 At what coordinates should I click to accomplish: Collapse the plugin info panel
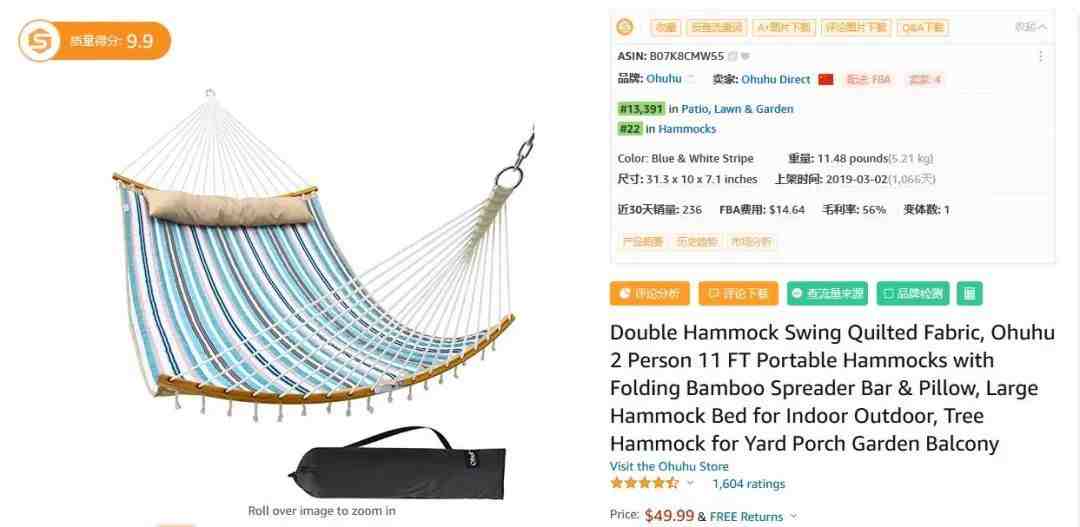[x=1031, y=28]
